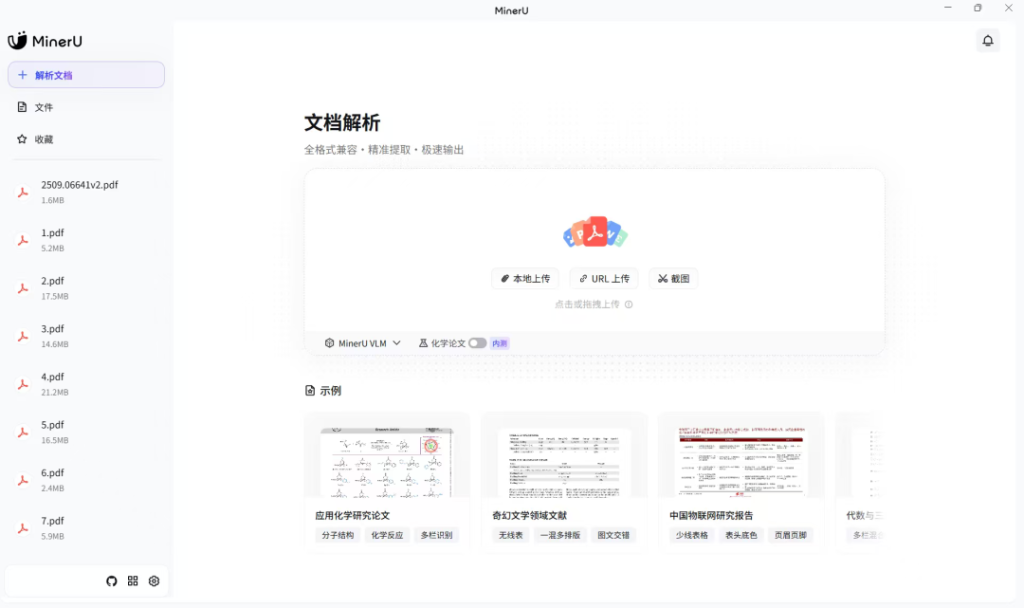The height and width of the screenshot is (608, 1024).
Task: Open the MinerU VLM model dropdown
Action: (x=362, y=342)
